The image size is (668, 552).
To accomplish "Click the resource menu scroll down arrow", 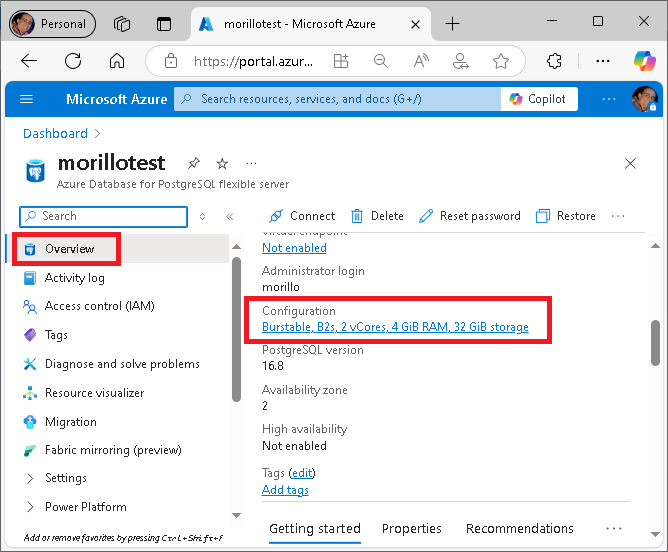I will (236, 515).
